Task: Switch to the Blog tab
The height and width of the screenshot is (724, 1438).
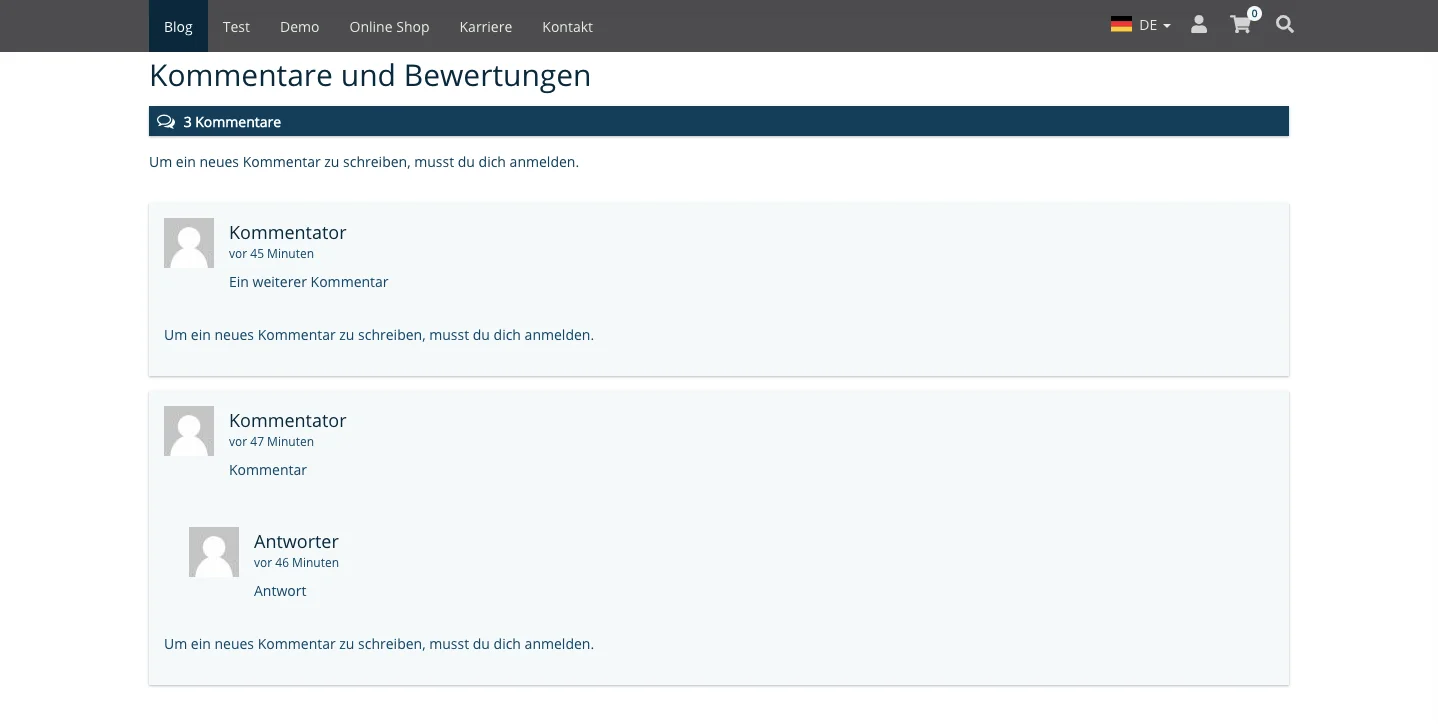Action: pos(178,27)
